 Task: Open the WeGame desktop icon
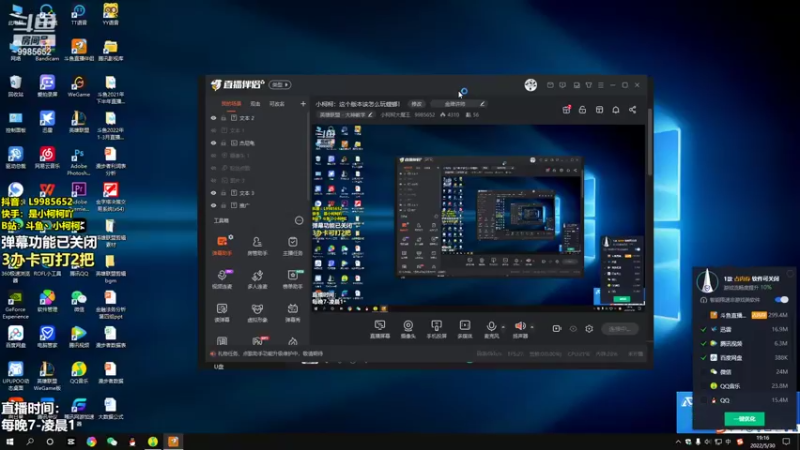[x=79, y=85]
